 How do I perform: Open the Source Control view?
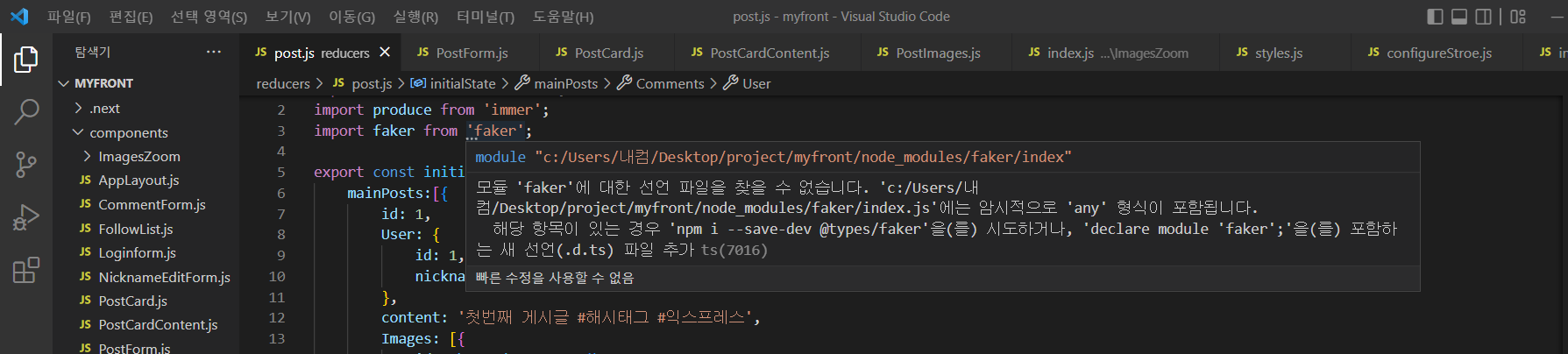click(x=26, y=165)
